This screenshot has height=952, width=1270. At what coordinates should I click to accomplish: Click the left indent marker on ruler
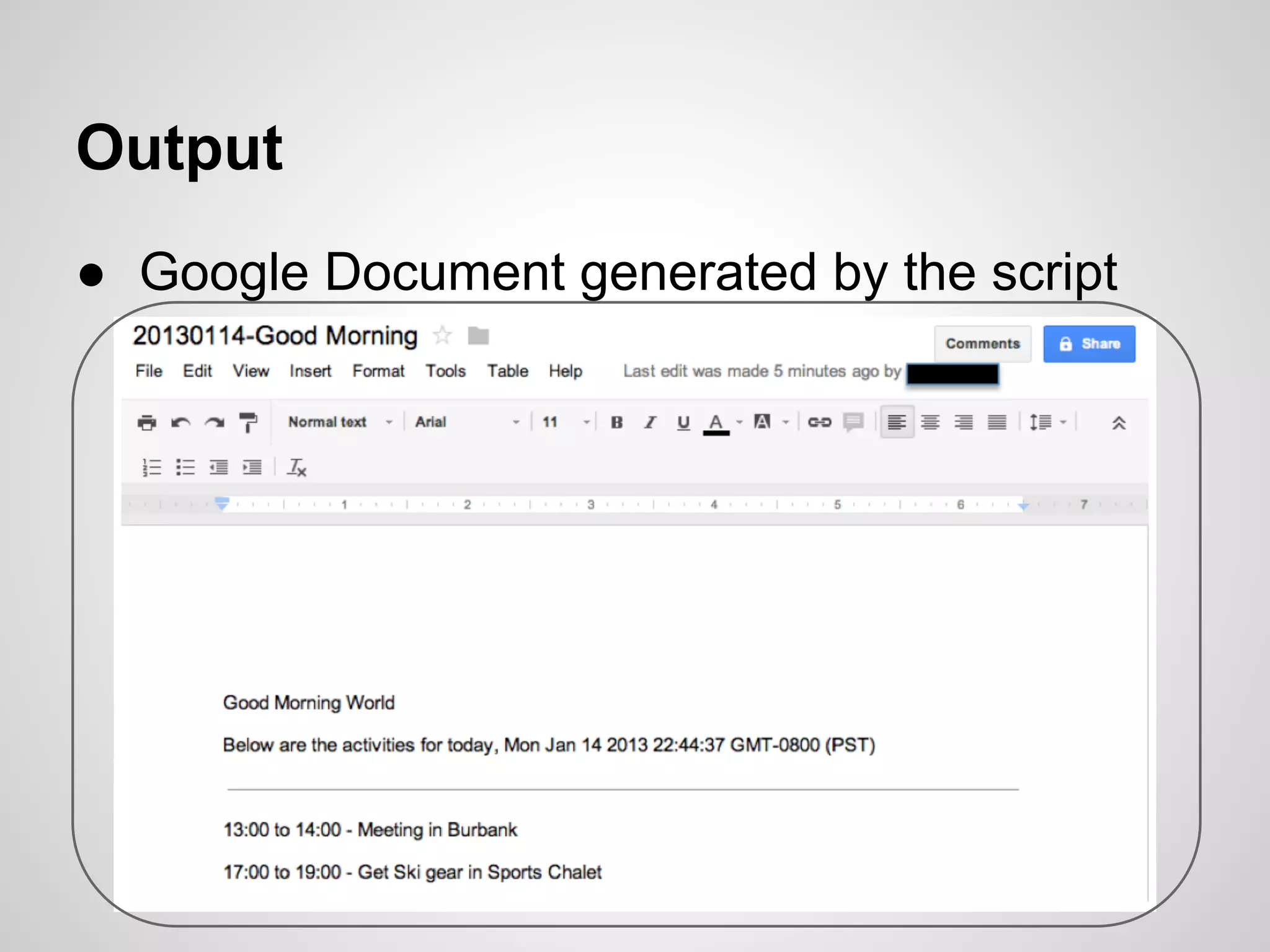[222, 503]
